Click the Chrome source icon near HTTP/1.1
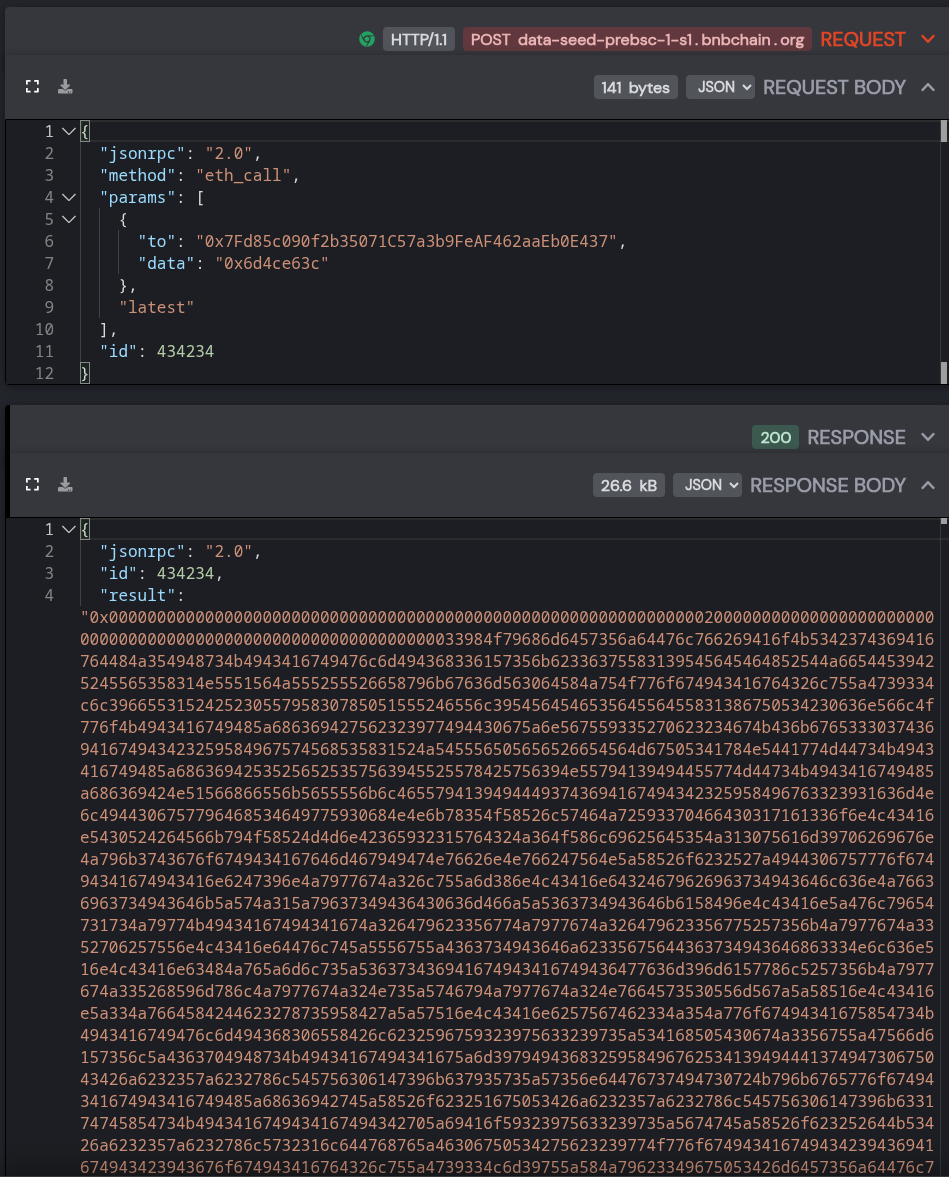This screenshot has height=1177, width=949. (367, 39)
